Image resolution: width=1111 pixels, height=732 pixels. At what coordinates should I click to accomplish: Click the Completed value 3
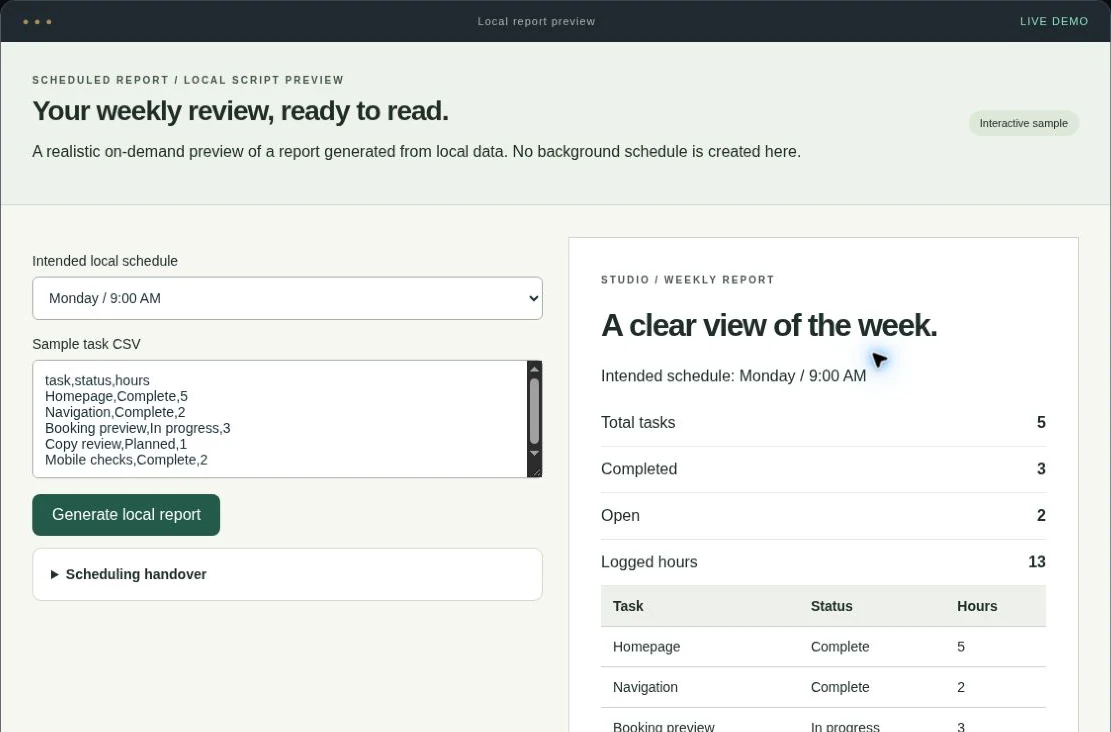1041,469
